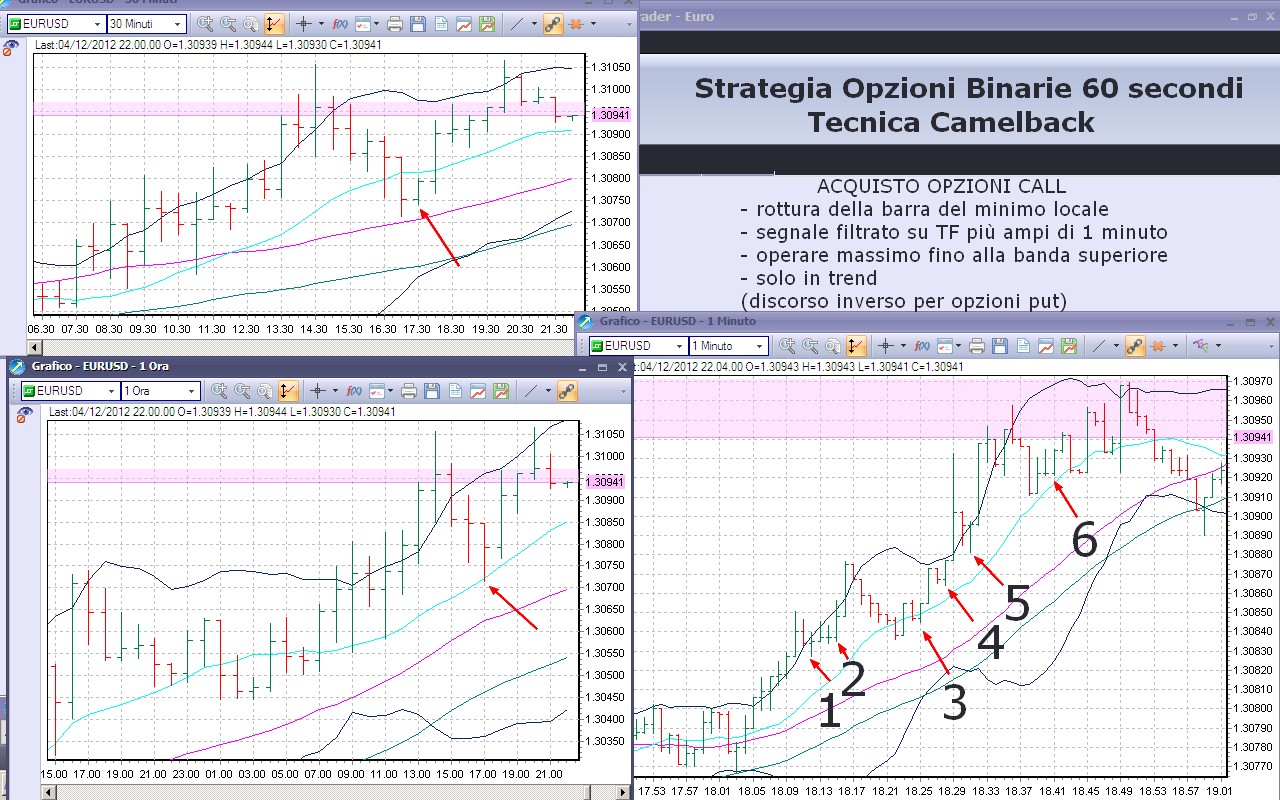This screenshot has height=800, width=1280.
Task: Toggle chart linking in the 1 Ora window
Action: pyautogui.click(x=566, y=391)
